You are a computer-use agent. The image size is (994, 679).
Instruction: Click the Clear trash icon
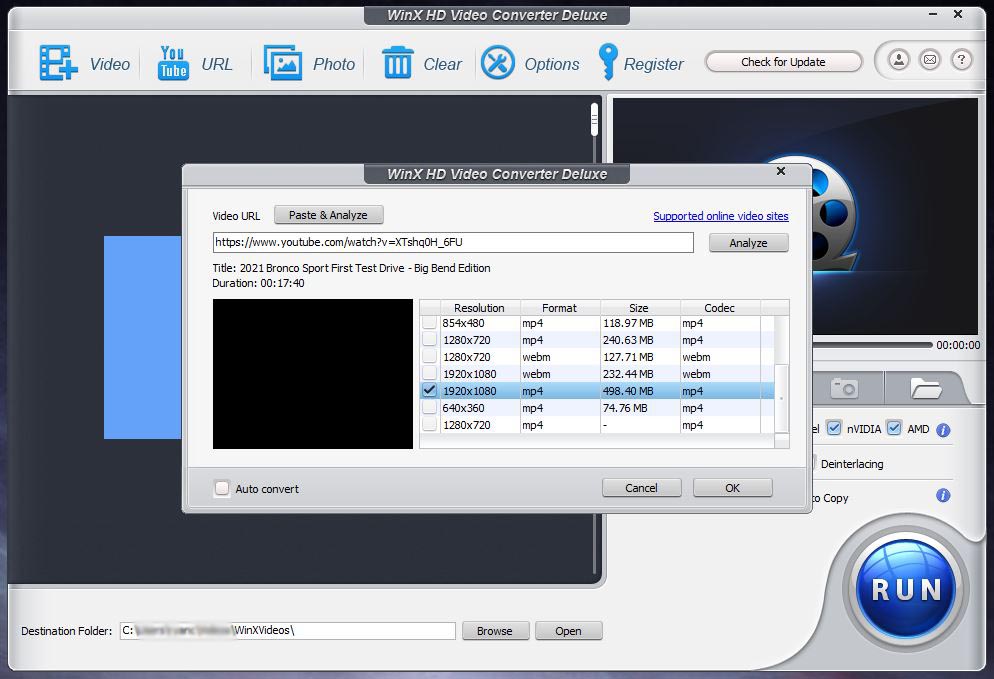pyautogui.click(x=397, y=63)
